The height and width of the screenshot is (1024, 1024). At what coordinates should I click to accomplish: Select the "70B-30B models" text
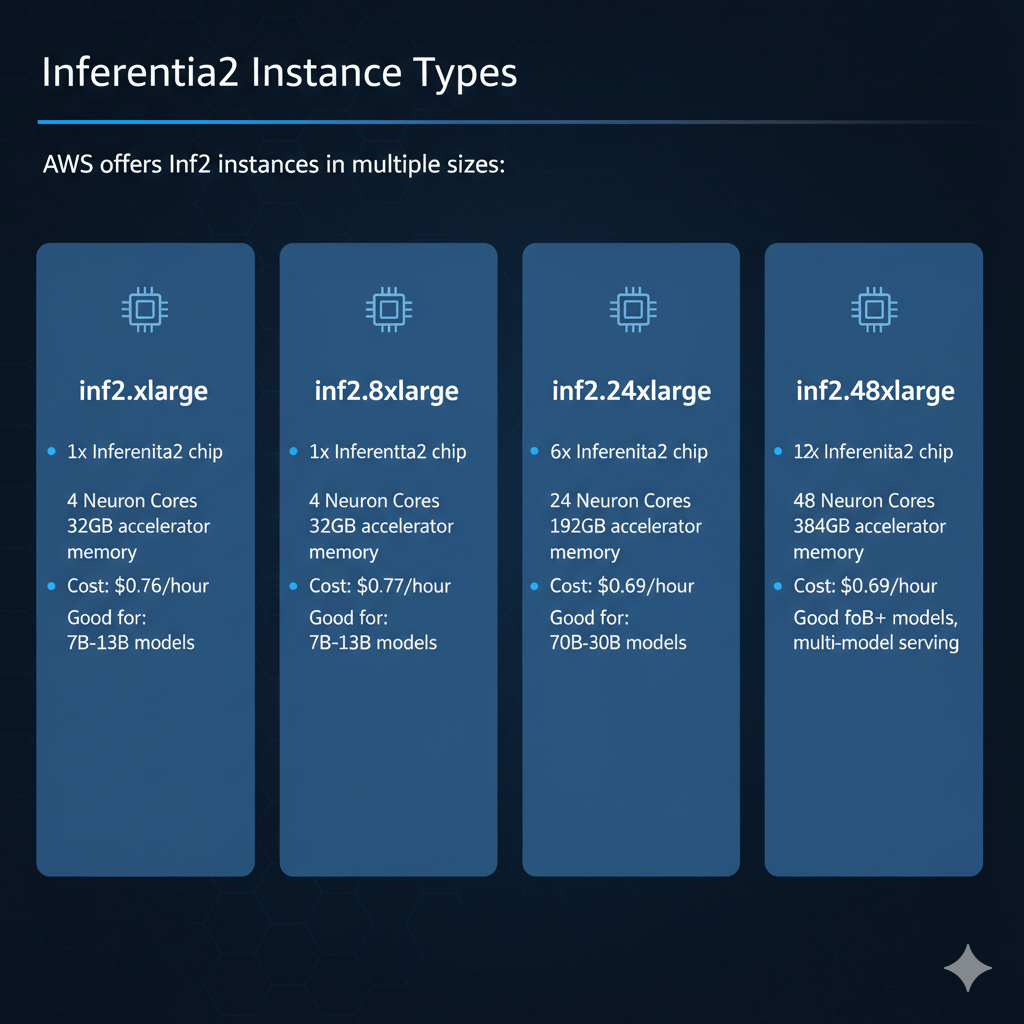click(618, 642)
